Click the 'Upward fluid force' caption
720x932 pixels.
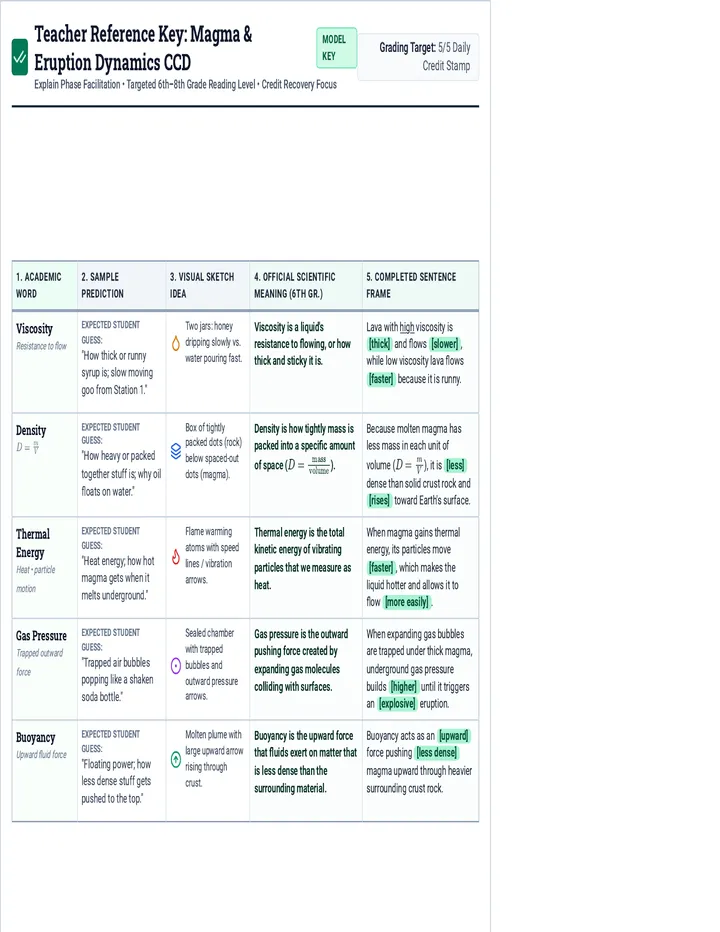coord(41,755)
